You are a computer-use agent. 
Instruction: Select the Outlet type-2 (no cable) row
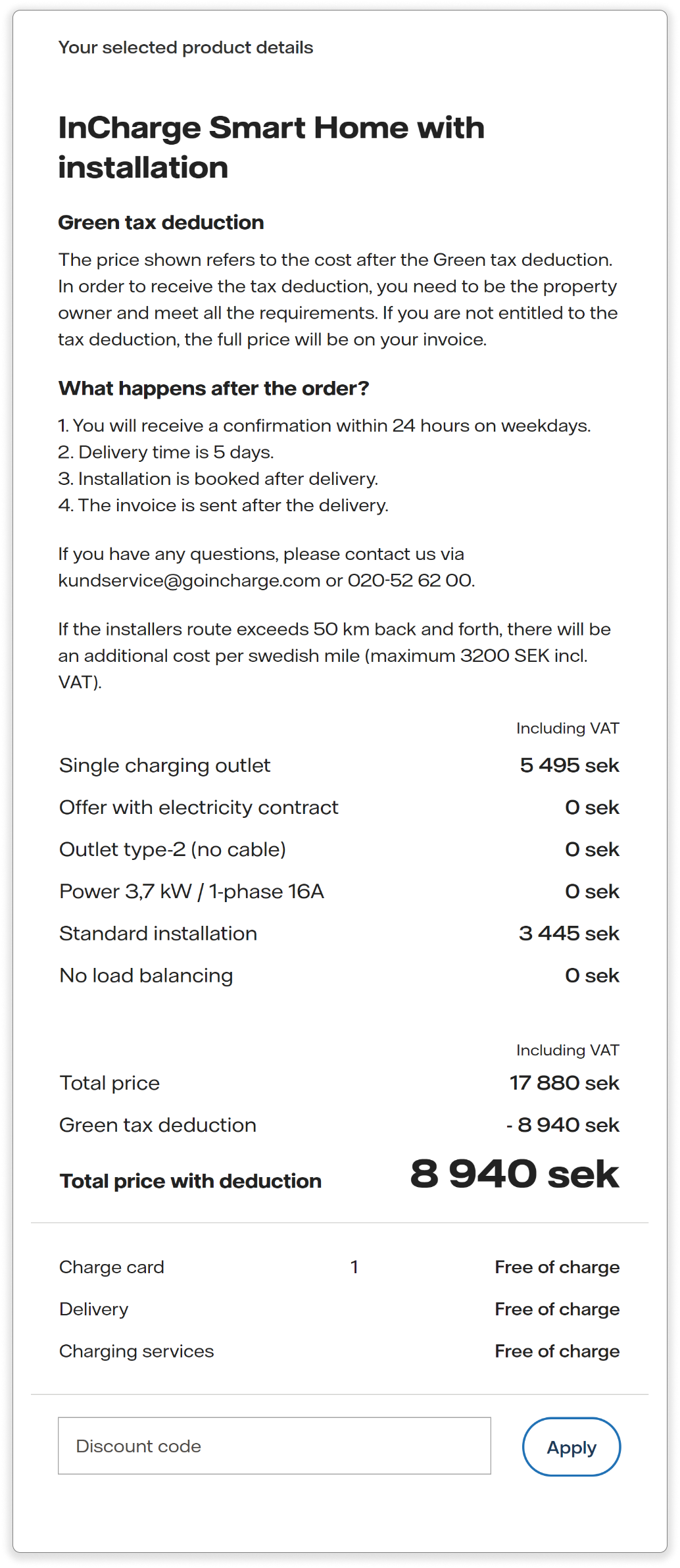point(339,849)
